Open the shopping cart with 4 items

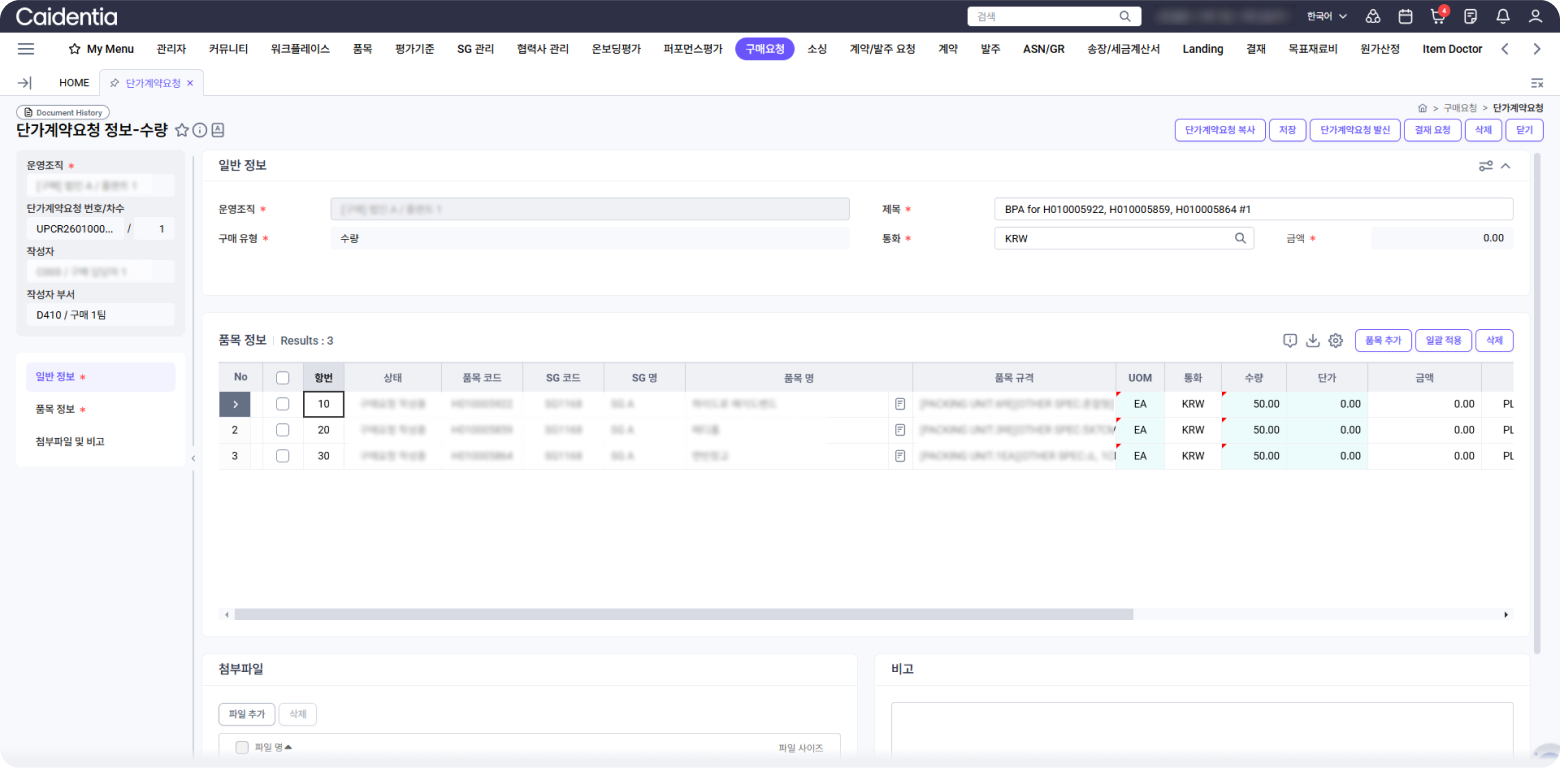[x=1438, y=16]
